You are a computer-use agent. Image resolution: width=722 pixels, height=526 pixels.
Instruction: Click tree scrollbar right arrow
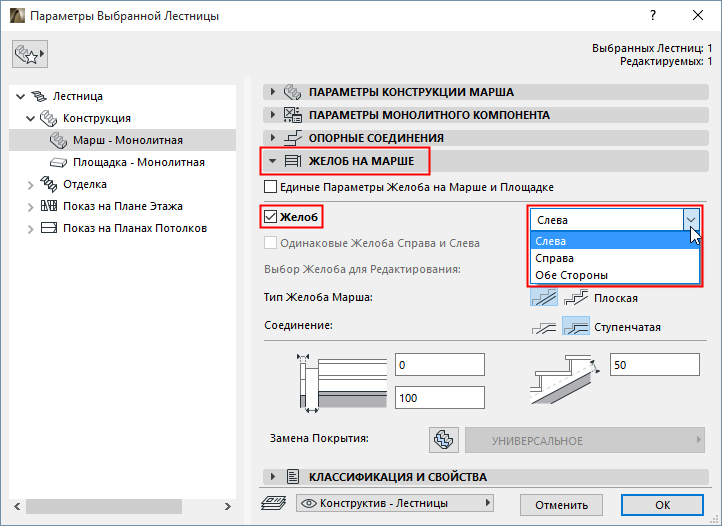[x=227, y=506]
